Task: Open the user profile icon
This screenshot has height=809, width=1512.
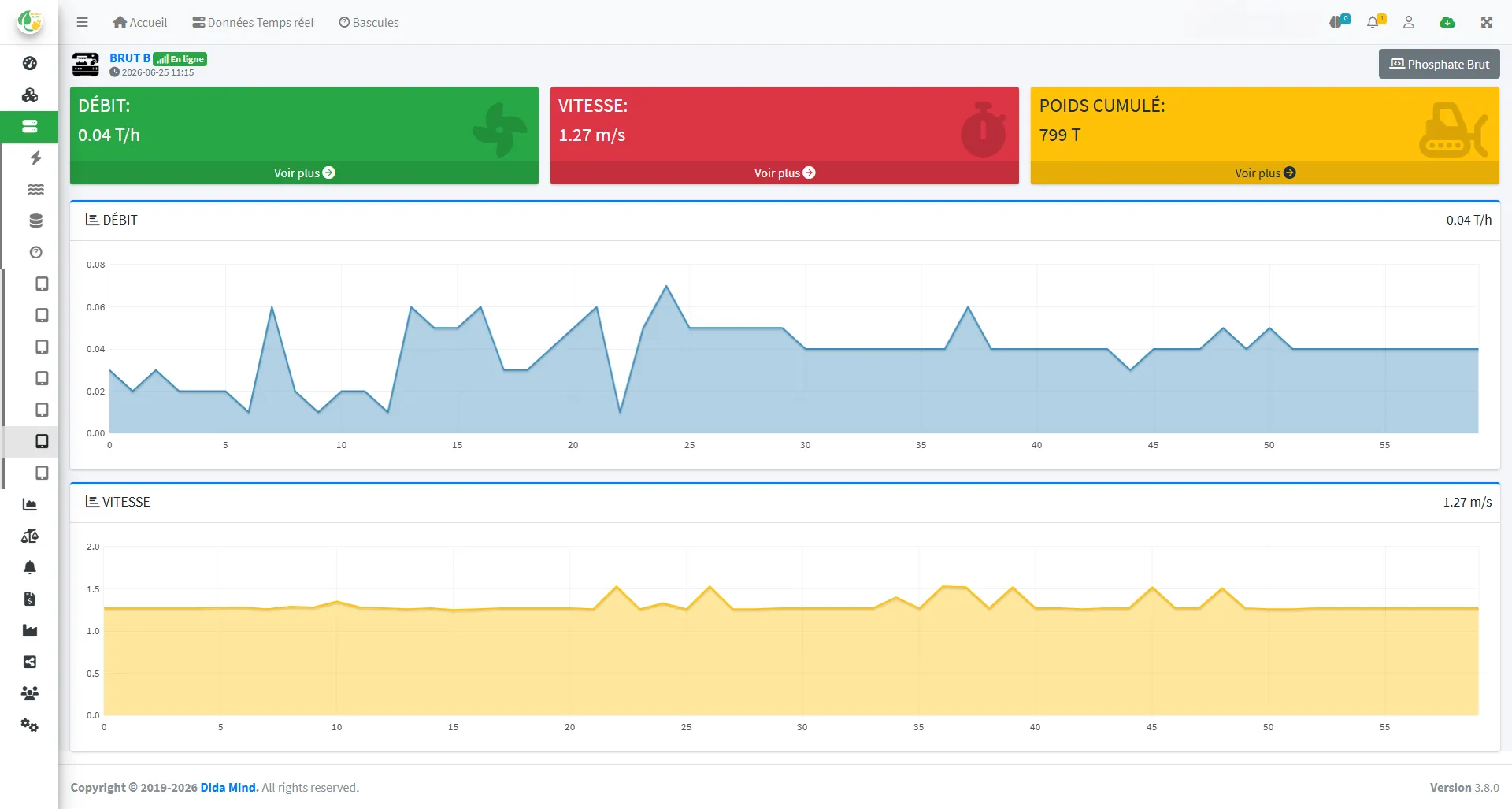Action: [x=1409, y=22]
